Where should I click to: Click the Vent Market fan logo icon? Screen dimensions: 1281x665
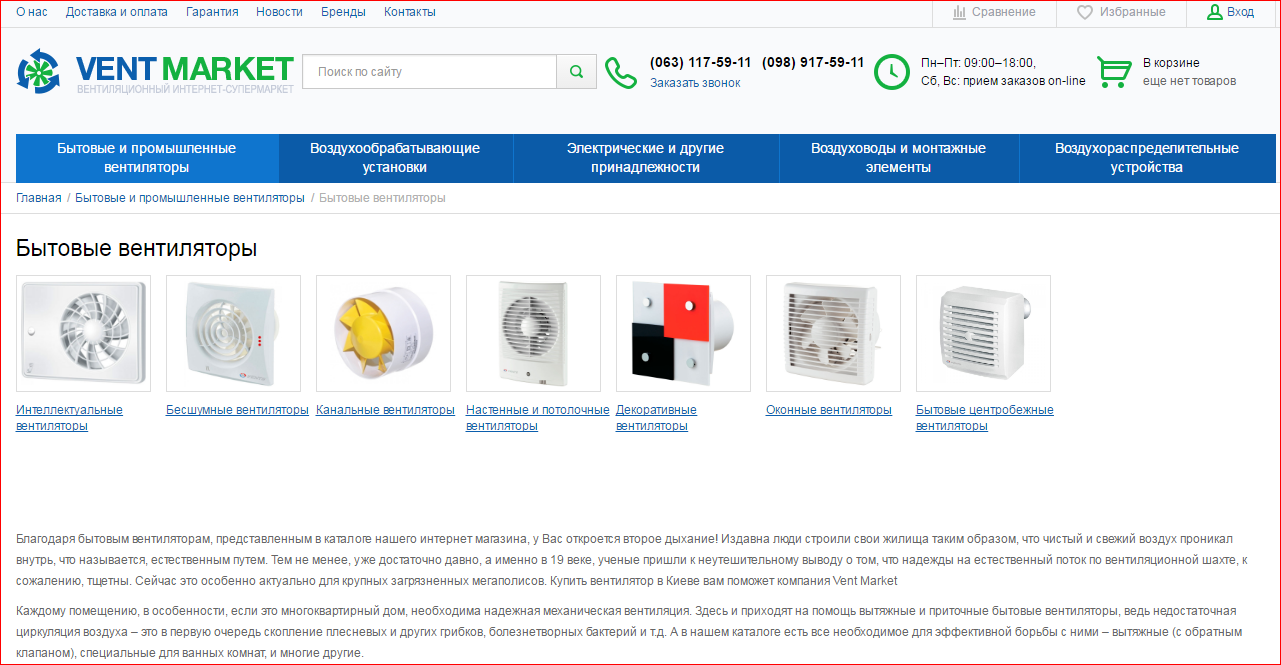[39, 71]
